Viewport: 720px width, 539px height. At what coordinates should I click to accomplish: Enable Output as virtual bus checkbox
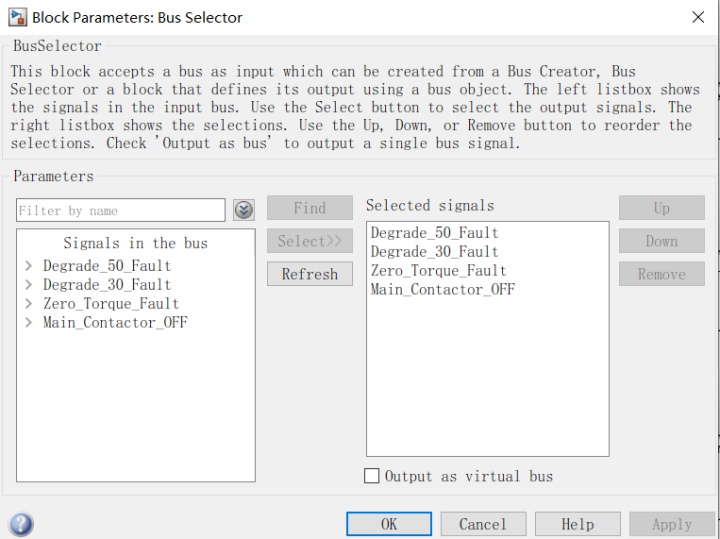coord(372,477)
